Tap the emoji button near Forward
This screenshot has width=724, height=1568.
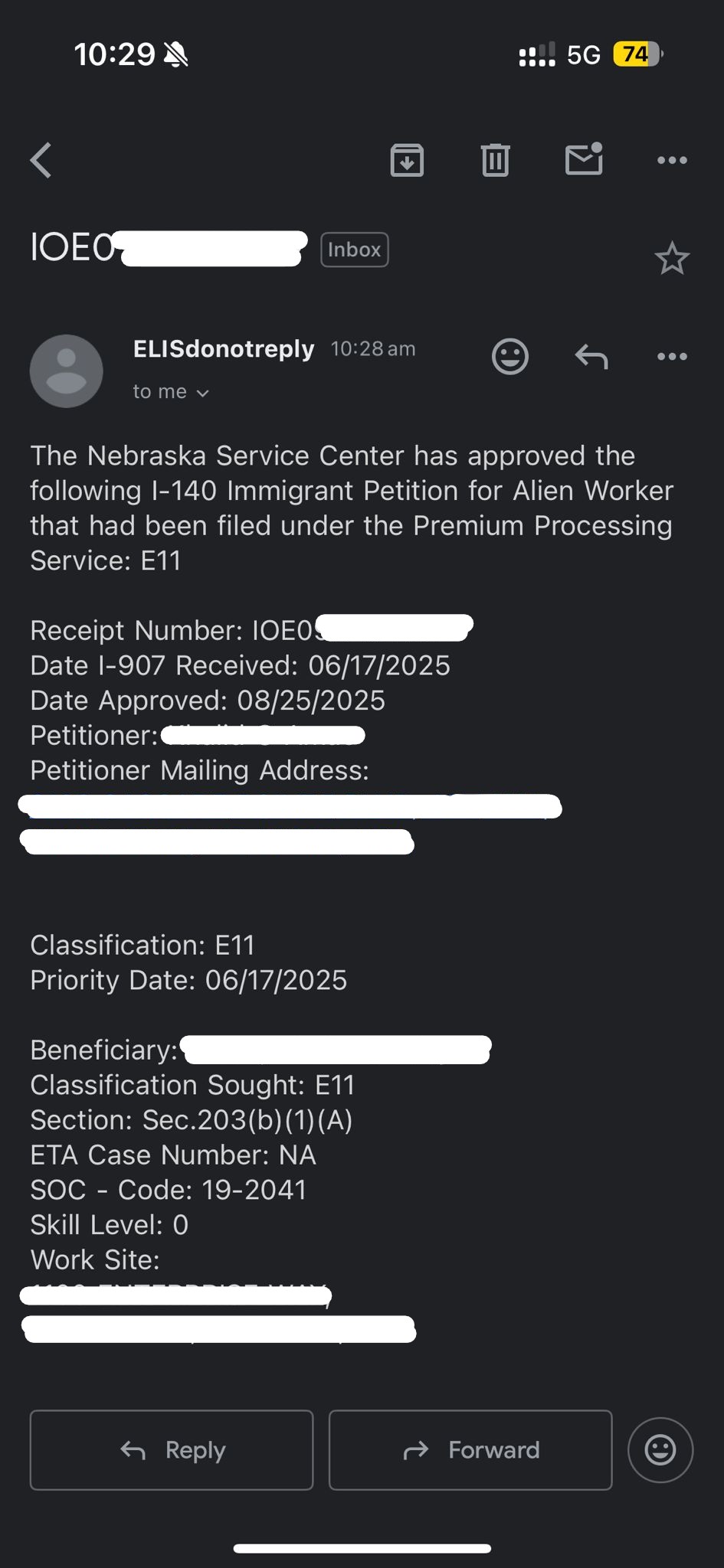pos(660,1449)
